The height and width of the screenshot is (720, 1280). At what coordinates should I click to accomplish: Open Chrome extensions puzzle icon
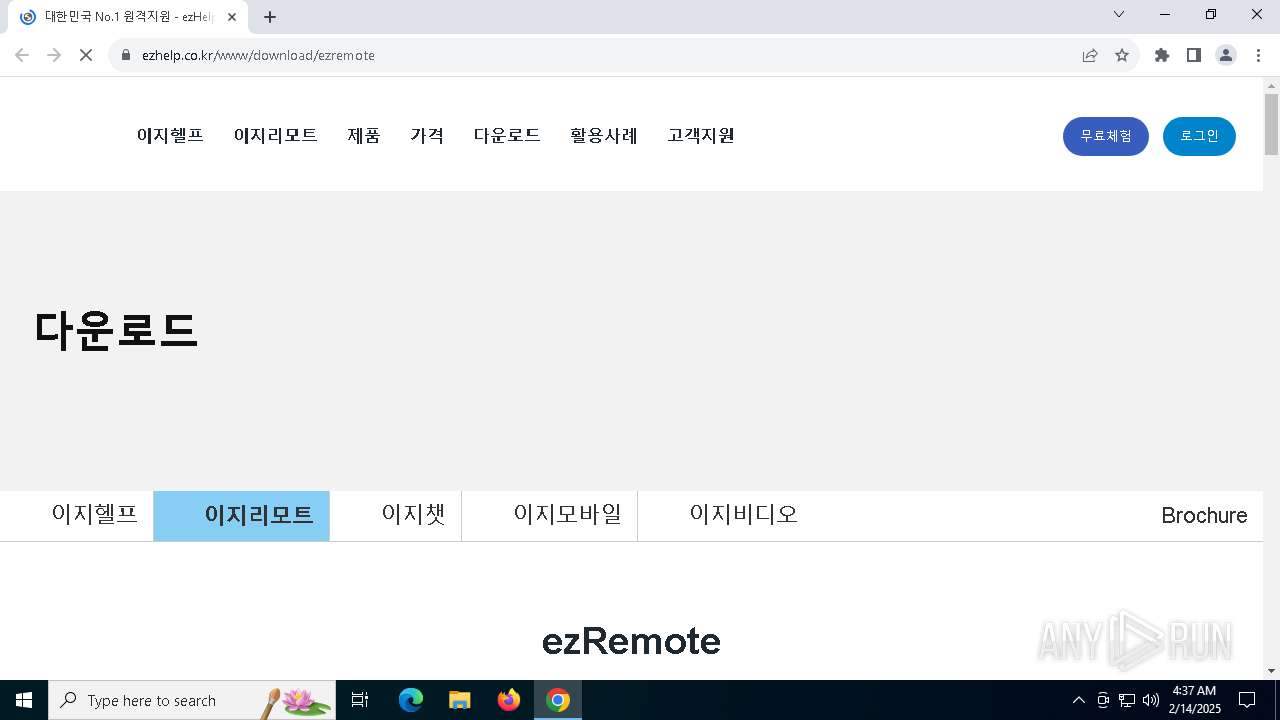(x=1162, y=55)
